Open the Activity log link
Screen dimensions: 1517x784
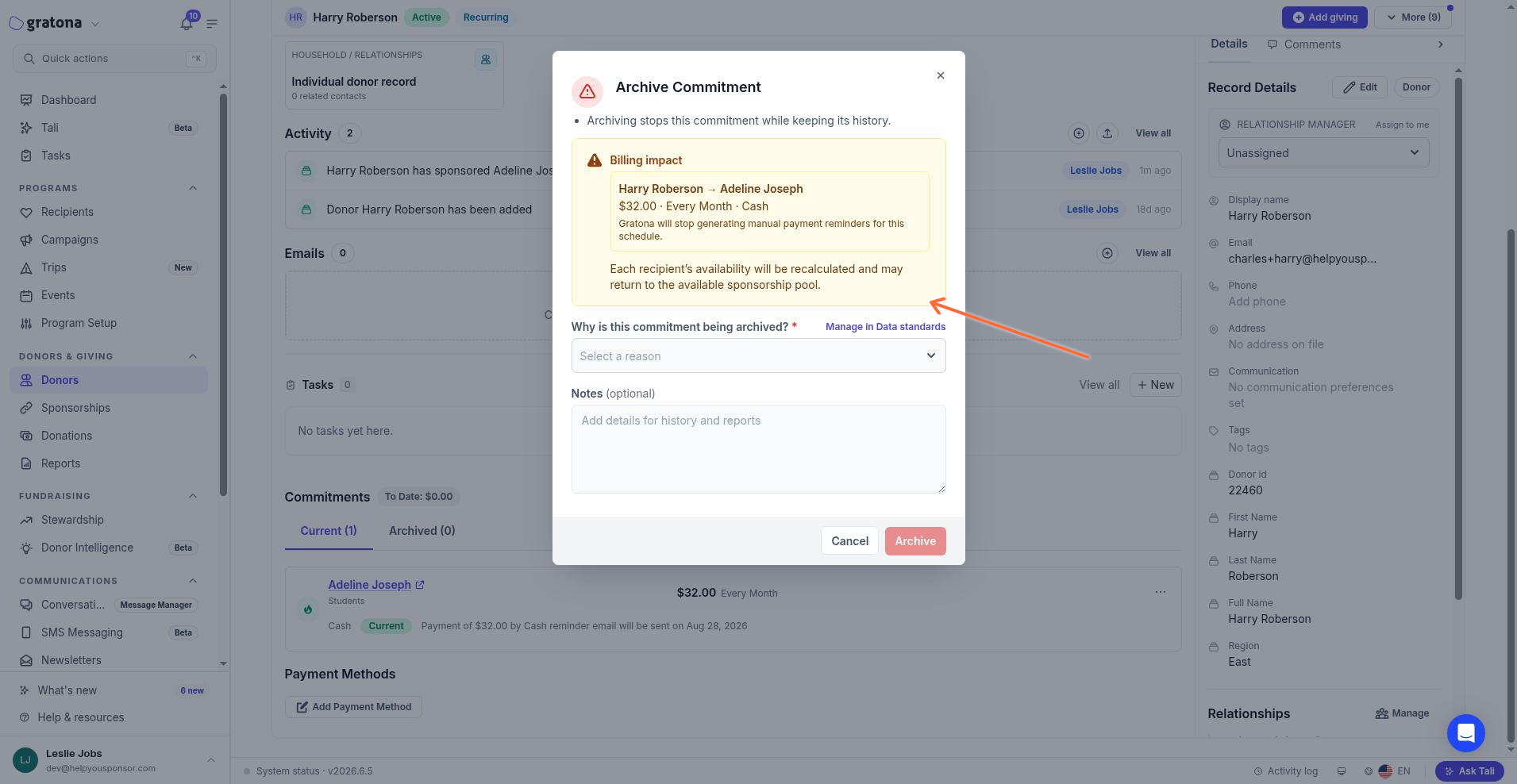1285,771
